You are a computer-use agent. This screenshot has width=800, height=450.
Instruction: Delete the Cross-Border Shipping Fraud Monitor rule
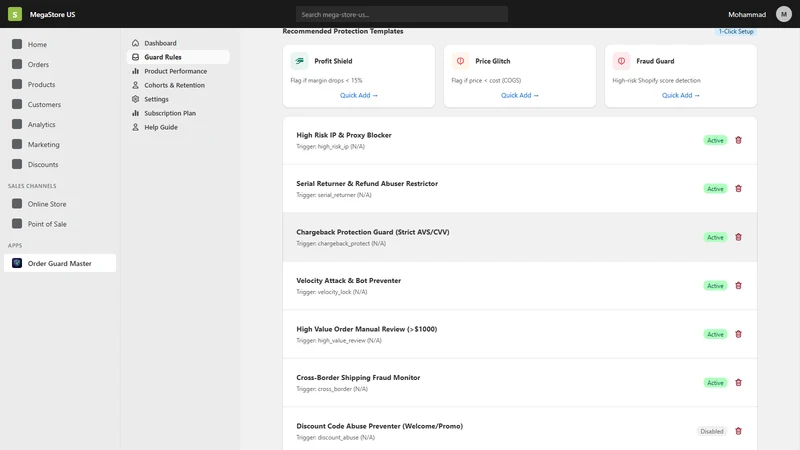pos(738,383)
